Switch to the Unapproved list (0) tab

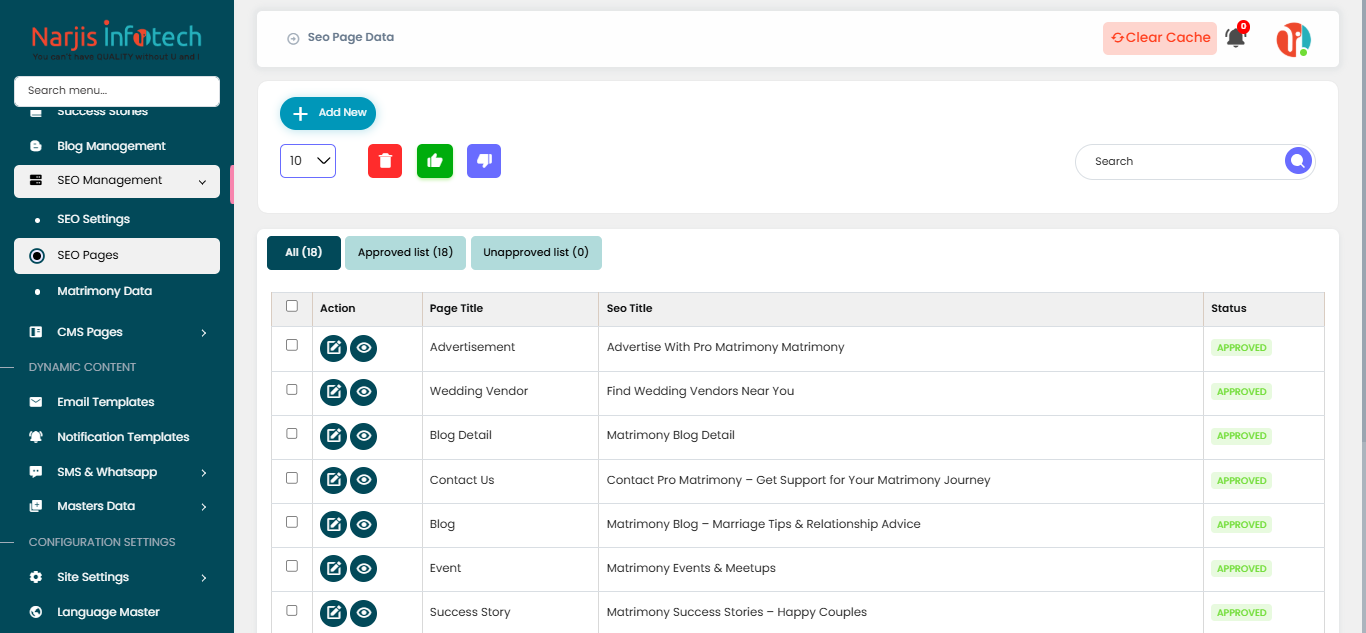point(536,253)
